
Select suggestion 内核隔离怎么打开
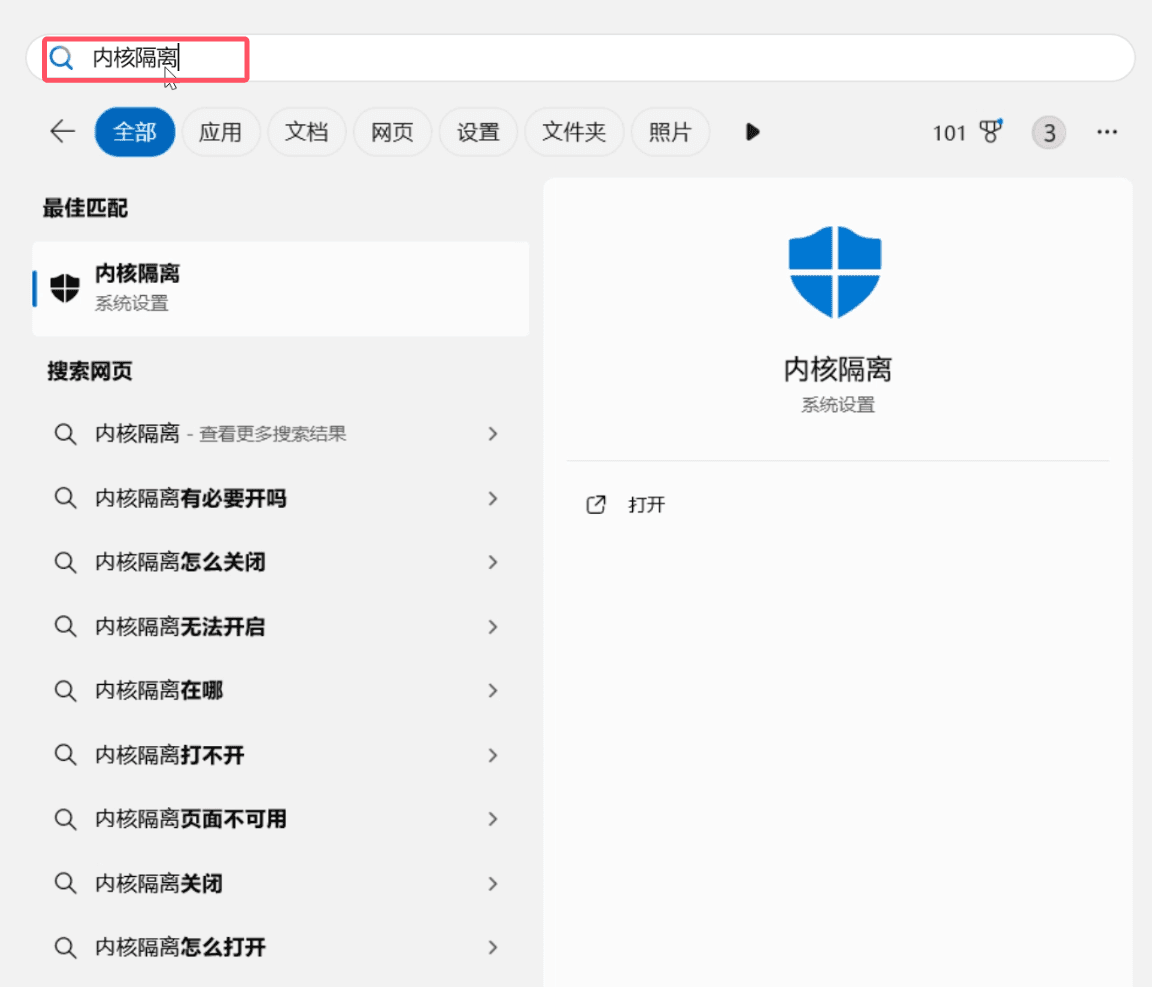(x=281, y=947)
